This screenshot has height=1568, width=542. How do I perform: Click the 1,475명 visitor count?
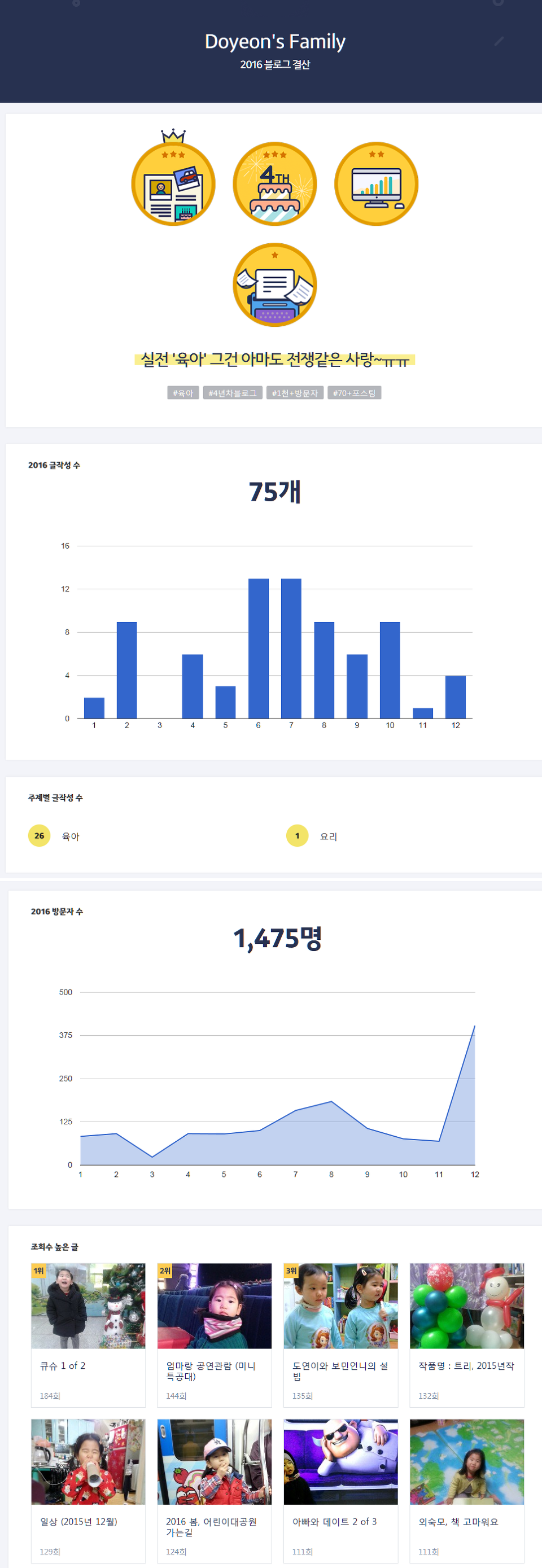click(277, 938)
